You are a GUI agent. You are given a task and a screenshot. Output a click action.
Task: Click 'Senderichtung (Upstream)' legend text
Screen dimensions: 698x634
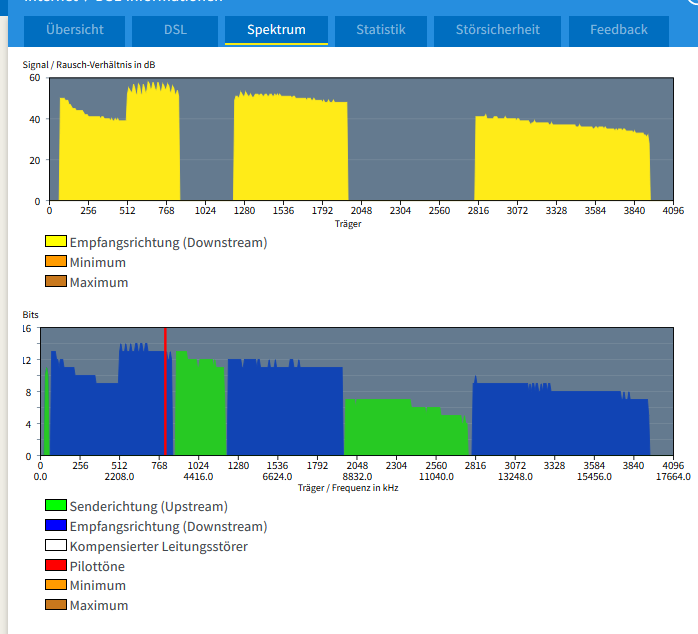tap(149, 507)
